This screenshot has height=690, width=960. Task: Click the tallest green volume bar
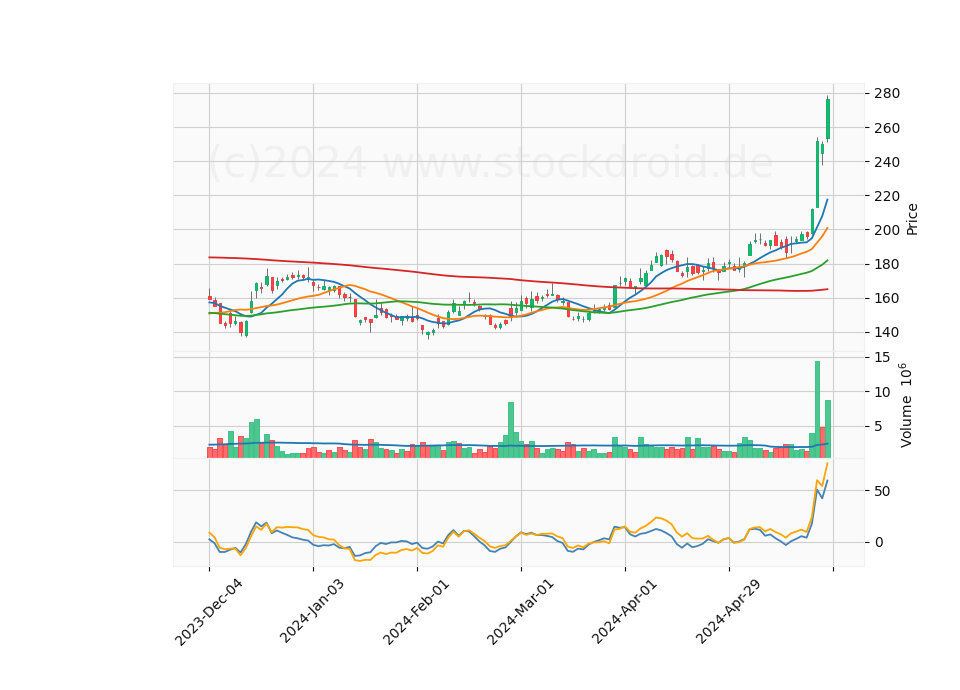(817, 409)
